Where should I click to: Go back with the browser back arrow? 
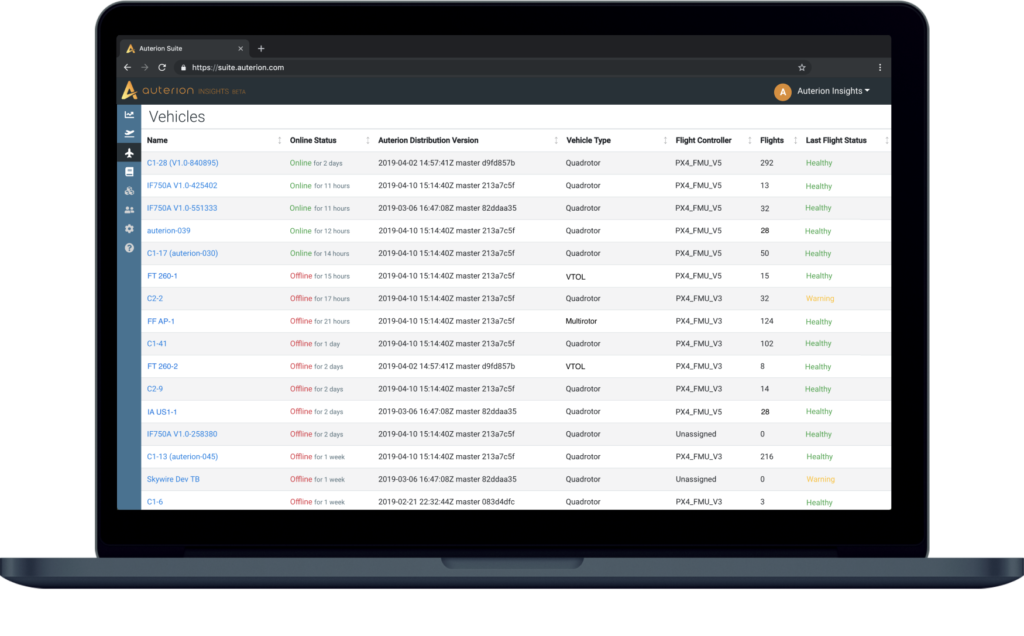[127, 67]
